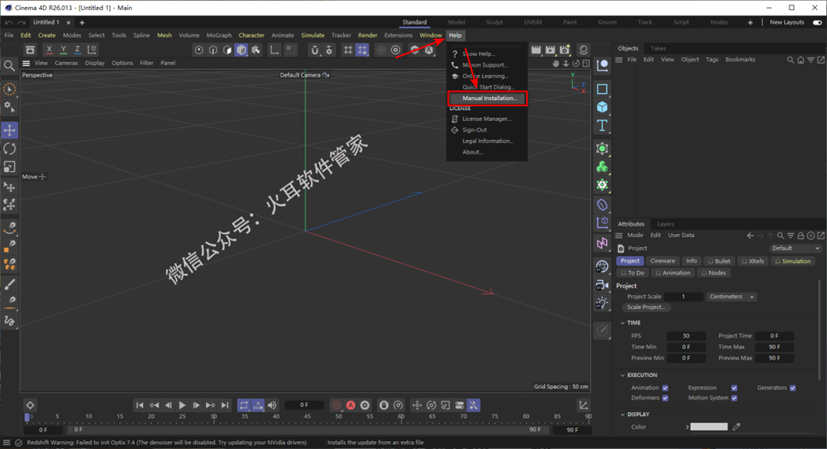
Task: Select the Live Selection tool
Action: click(9, 89)
